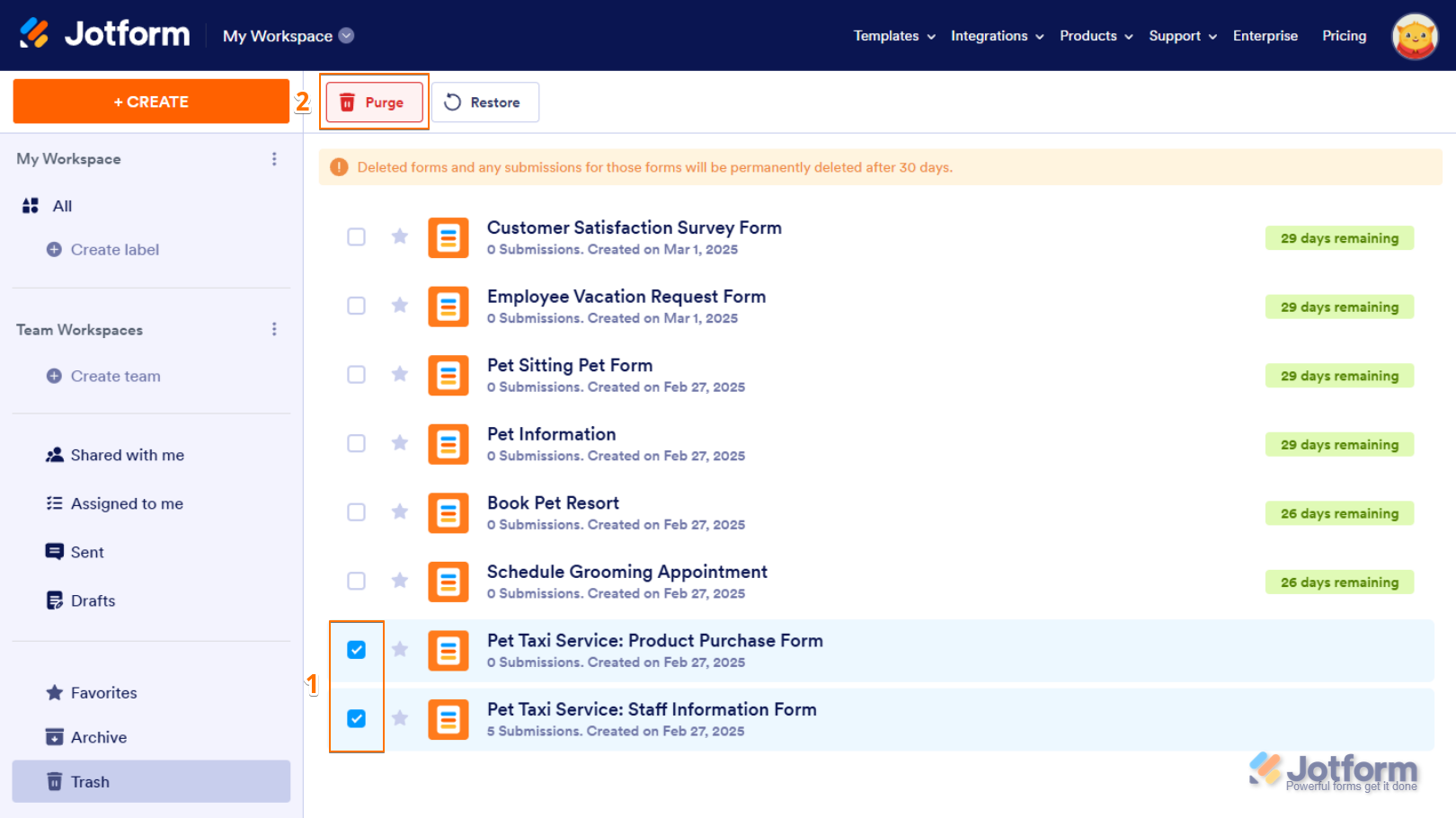Click the Jotform logo in header

point(105,34)
